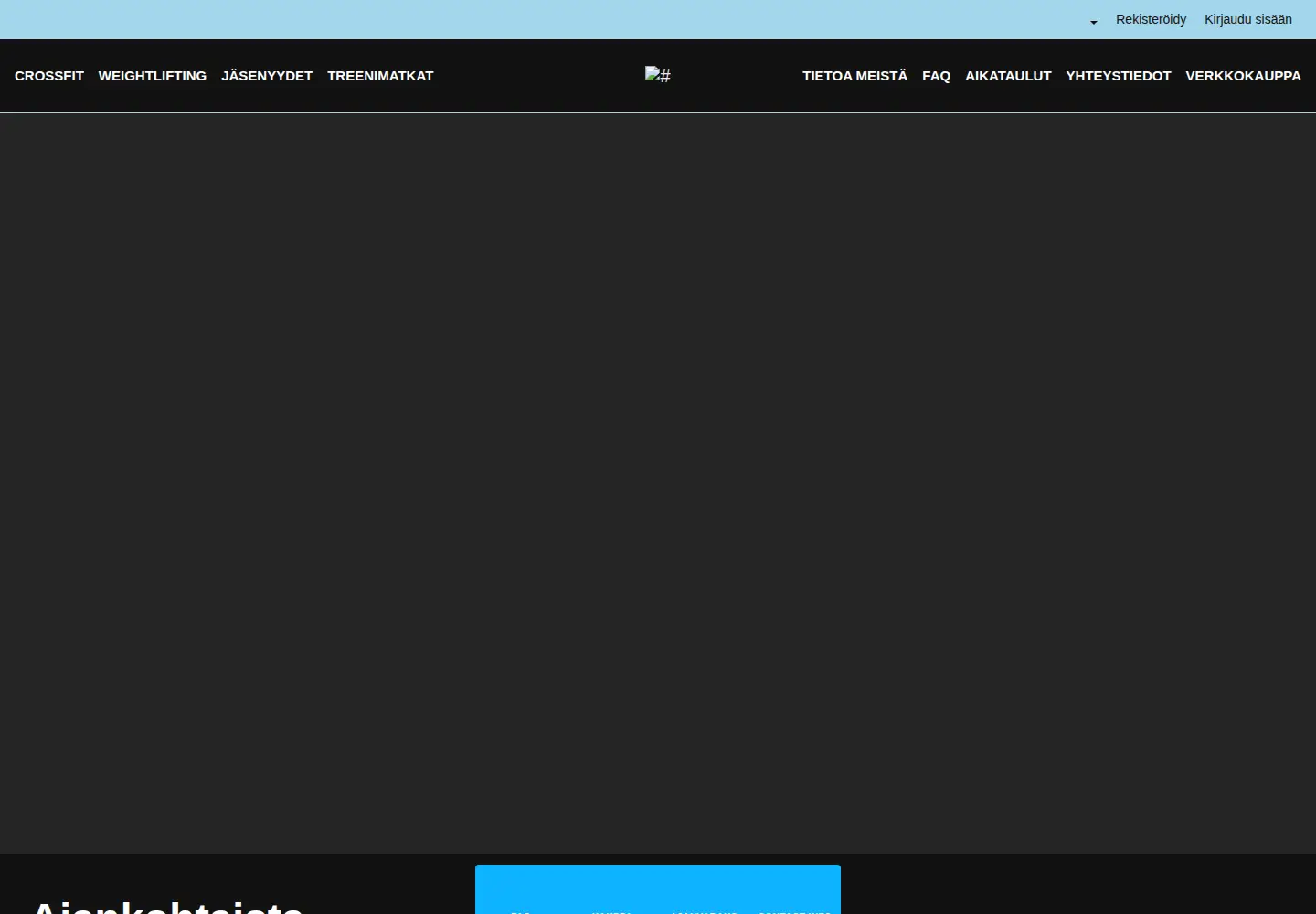The image size is (1316, 914).
Task: Open the CROSSFIT menu item
Action: (49, 76)
